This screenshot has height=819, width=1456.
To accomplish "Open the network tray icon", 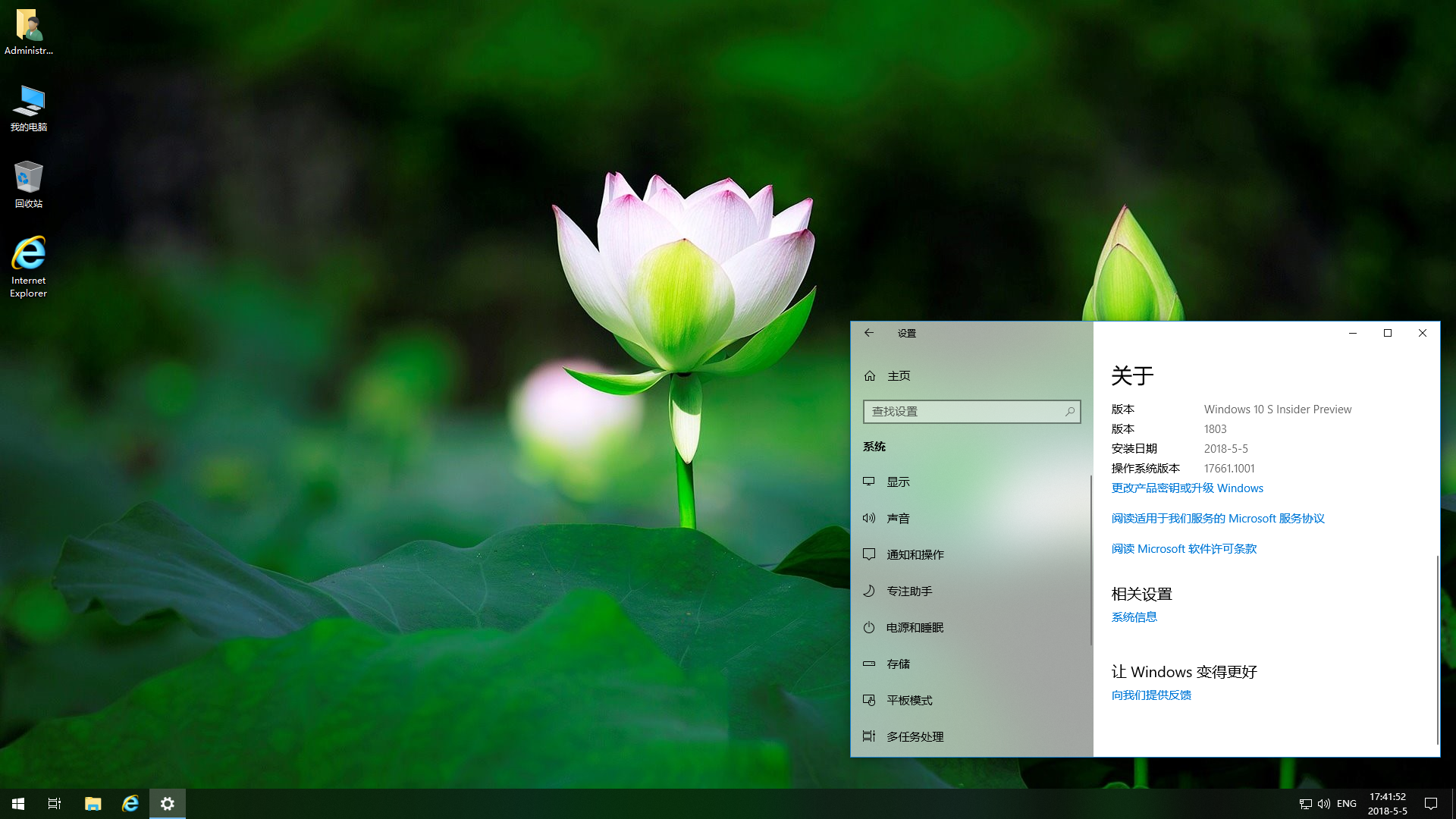I will [1305, 804].
